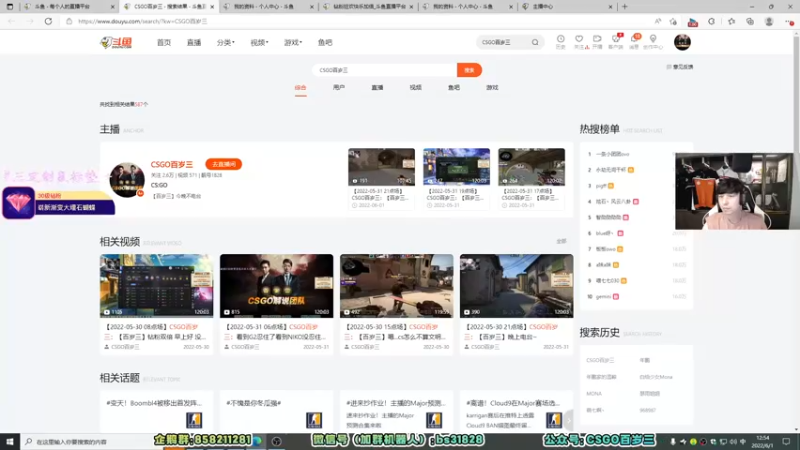
Task: Click the topics carousel next arrow
Action: point(569,421)
